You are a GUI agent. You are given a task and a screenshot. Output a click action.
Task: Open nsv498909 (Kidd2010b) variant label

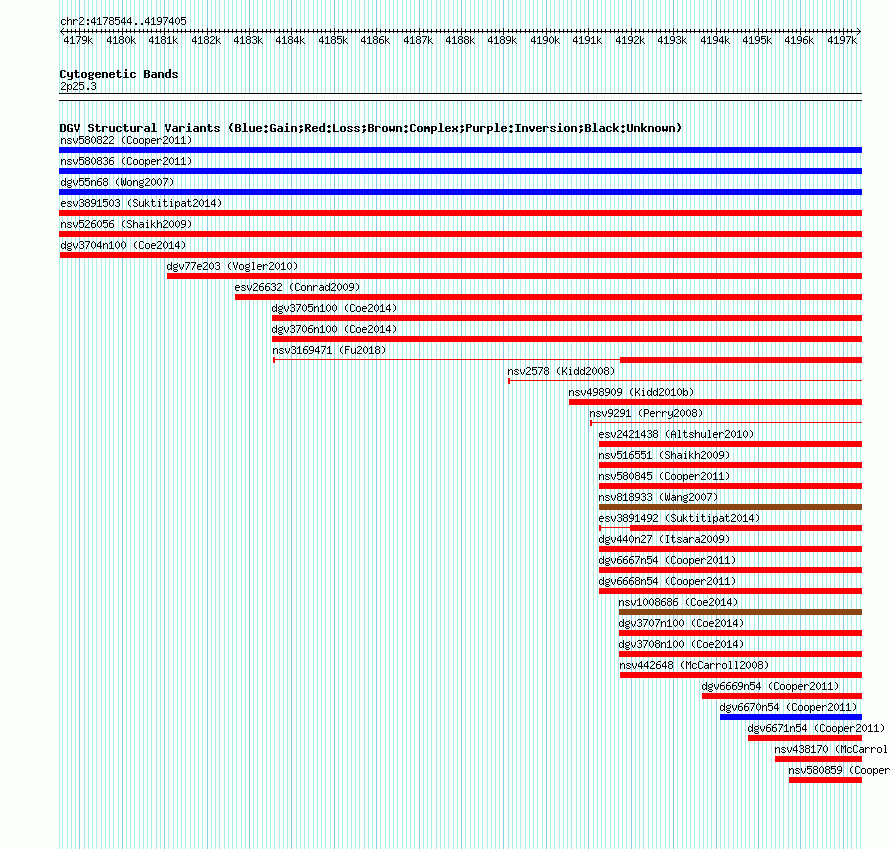(631, 392)
